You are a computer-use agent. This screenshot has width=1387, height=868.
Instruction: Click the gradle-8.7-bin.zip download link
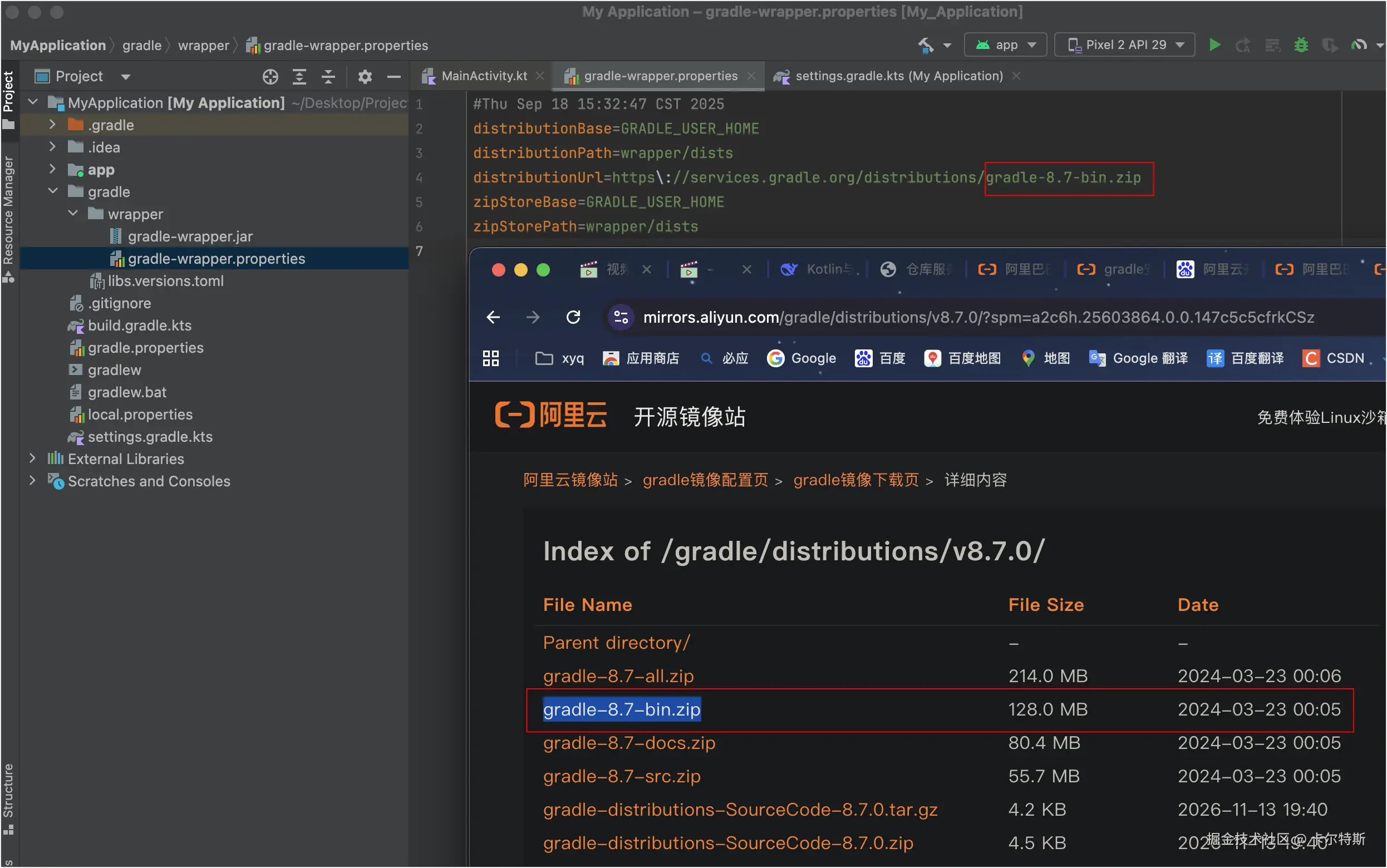tap(621, 709)
